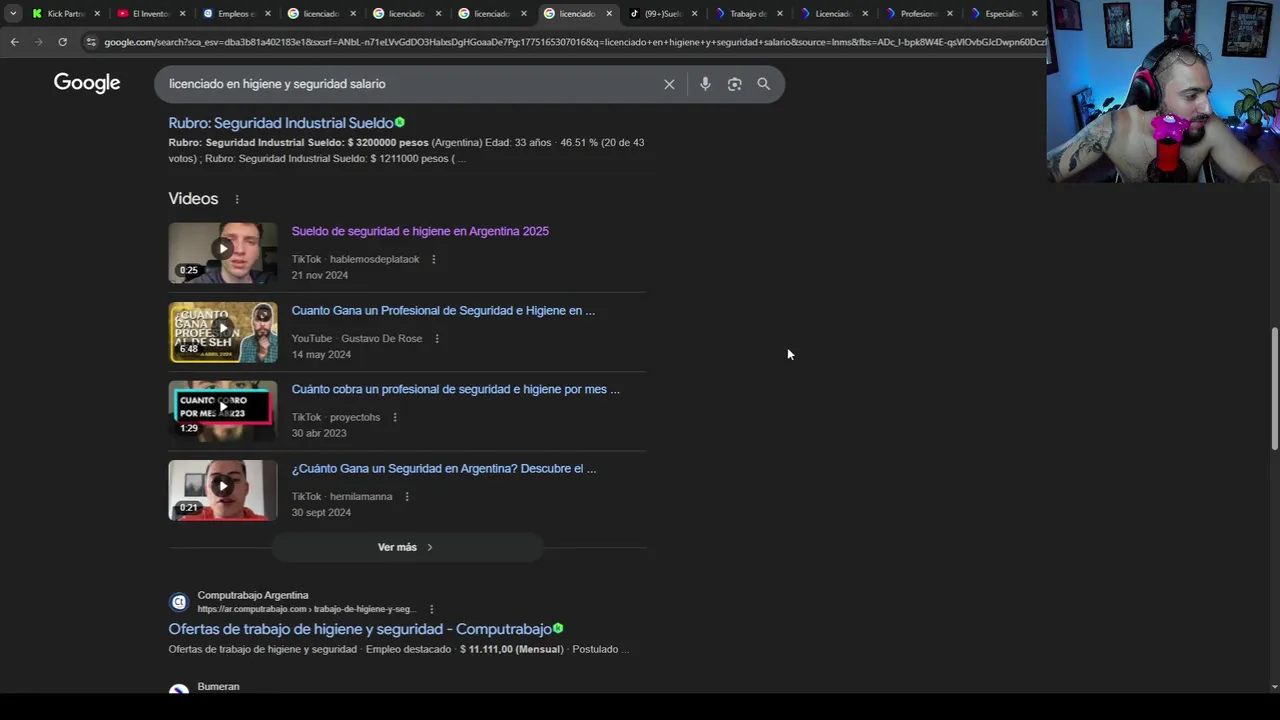
Task: Click the browser forward arrow
Action: pos(38,42)
